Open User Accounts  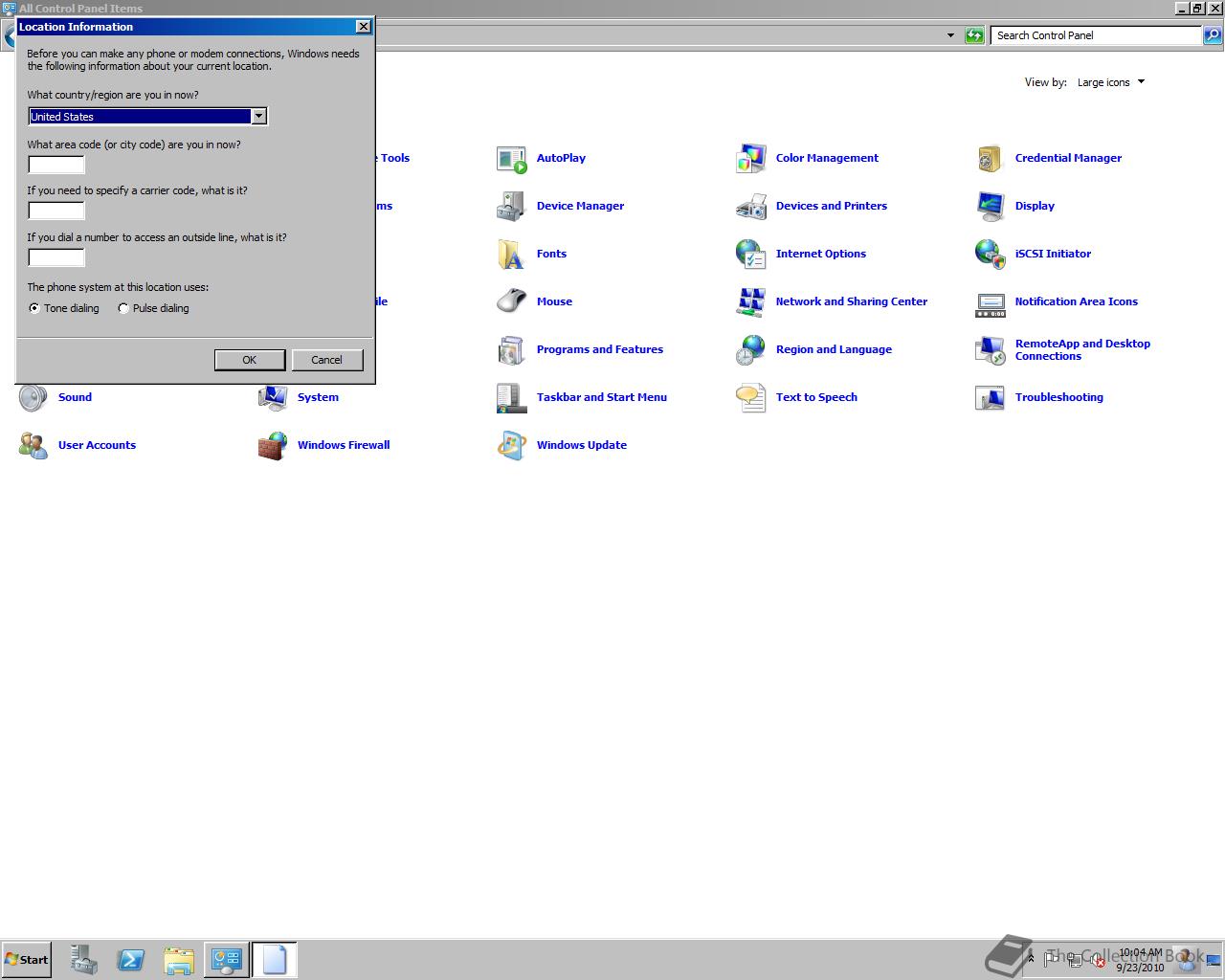point(77,445)
